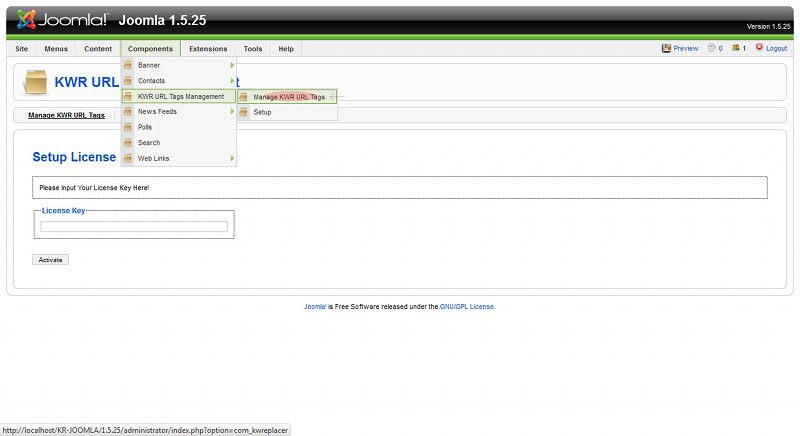Click the Version 1.5.25 label

click(768, 27)
